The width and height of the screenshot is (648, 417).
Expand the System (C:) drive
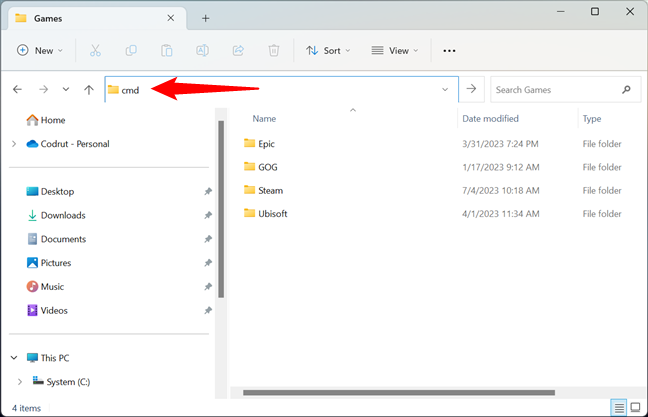pos(20,382)
